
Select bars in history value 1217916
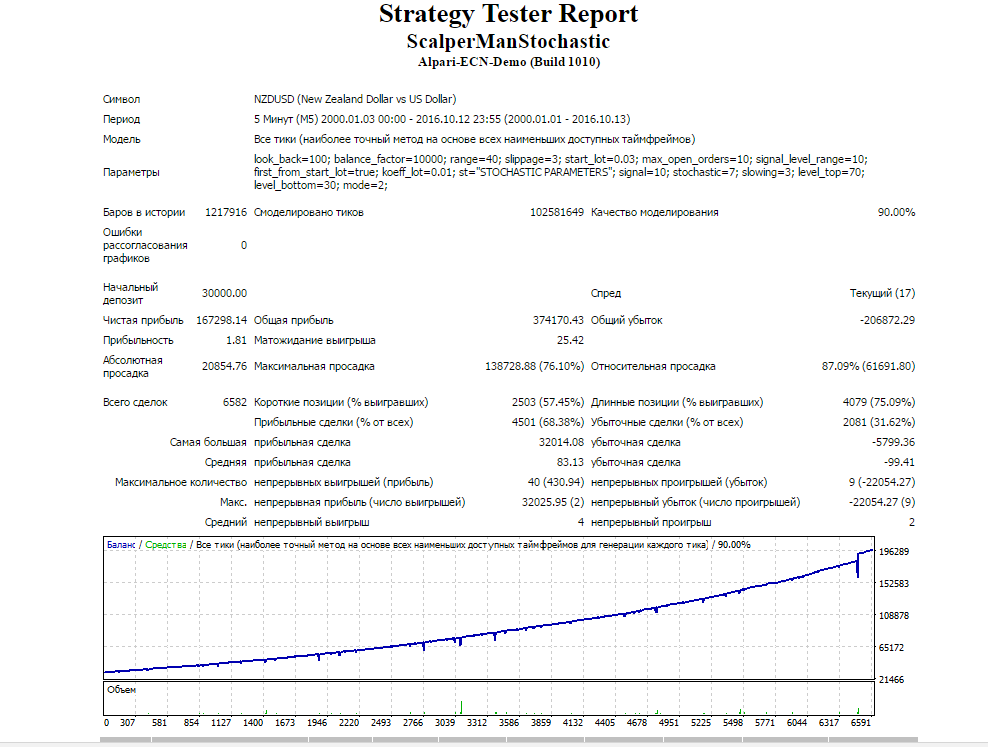(226, 212)
